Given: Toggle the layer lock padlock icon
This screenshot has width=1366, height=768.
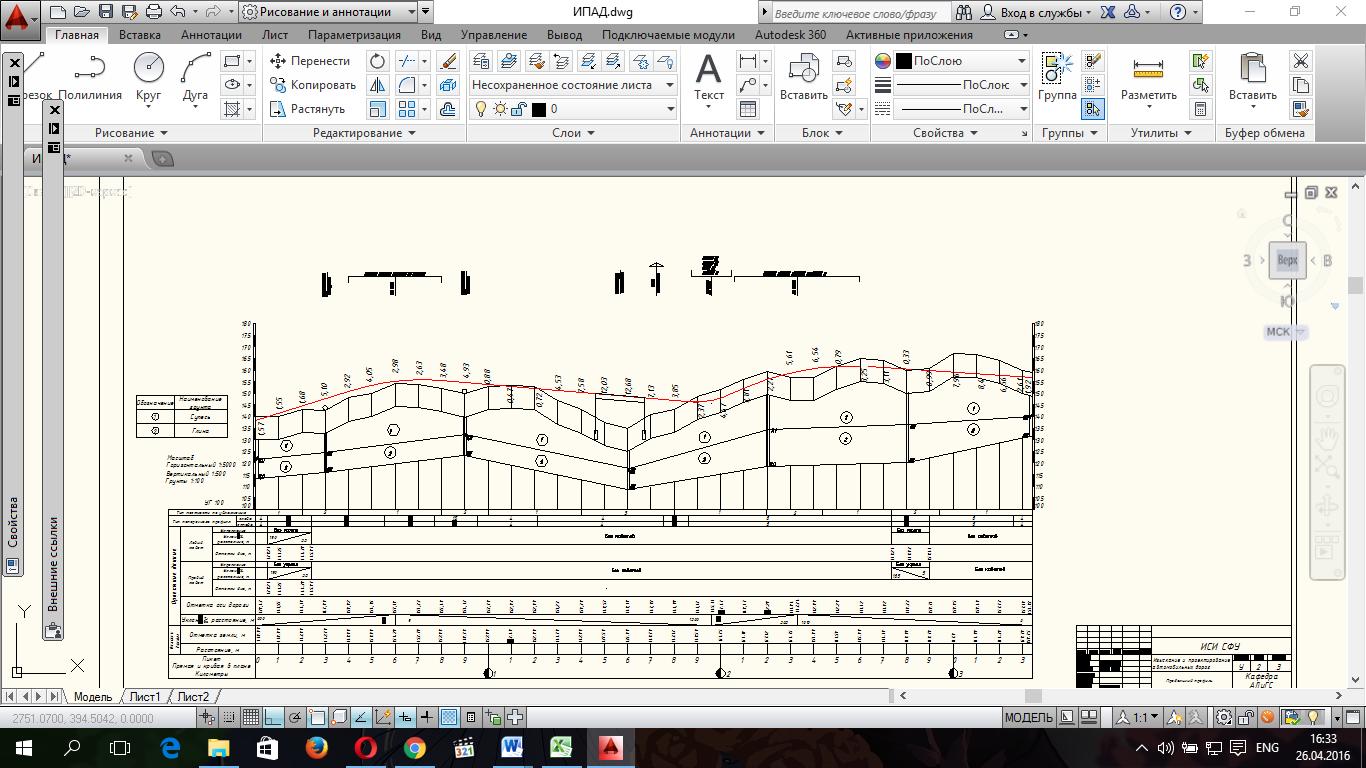Looking at the screenshot, I should (518, 109).
